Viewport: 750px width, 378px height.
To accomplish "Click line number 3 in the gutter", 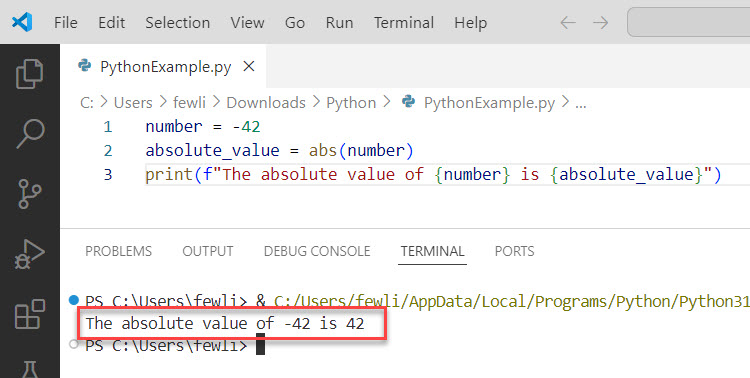I will pos(108,175).
